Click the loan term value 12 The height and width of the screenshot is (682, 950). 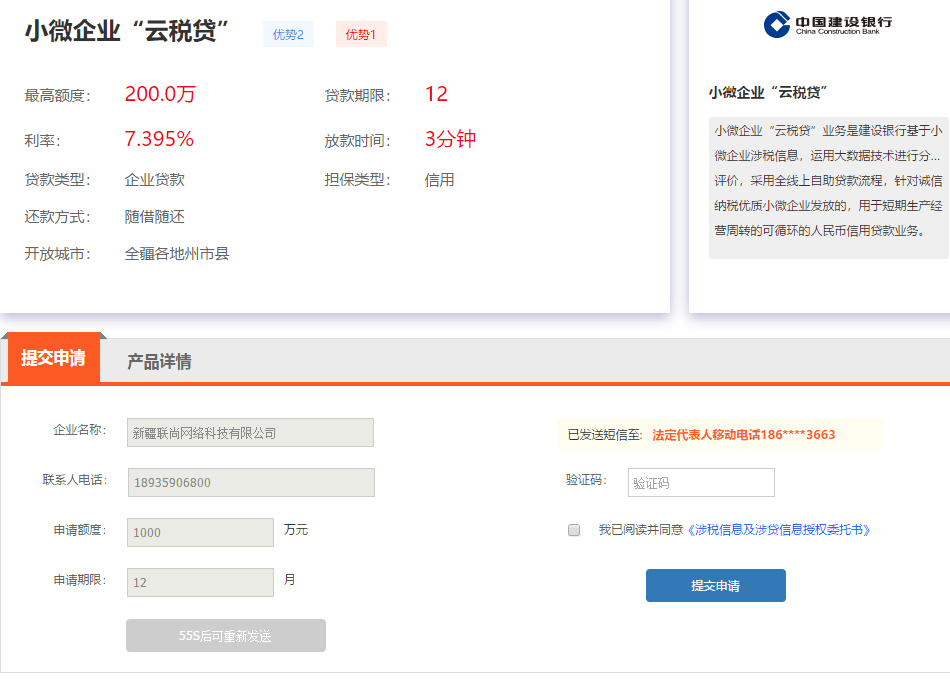coord(436,94)
